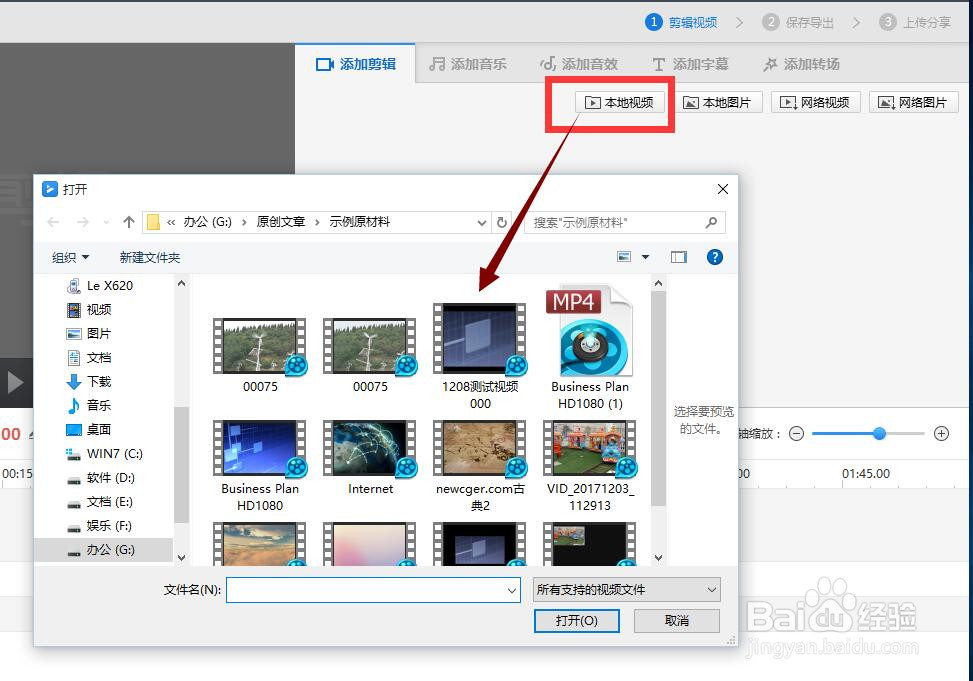Click the search magnifier in 搜索示例原材料 box
Screen dimensions: 973x681
coord(711,222)
